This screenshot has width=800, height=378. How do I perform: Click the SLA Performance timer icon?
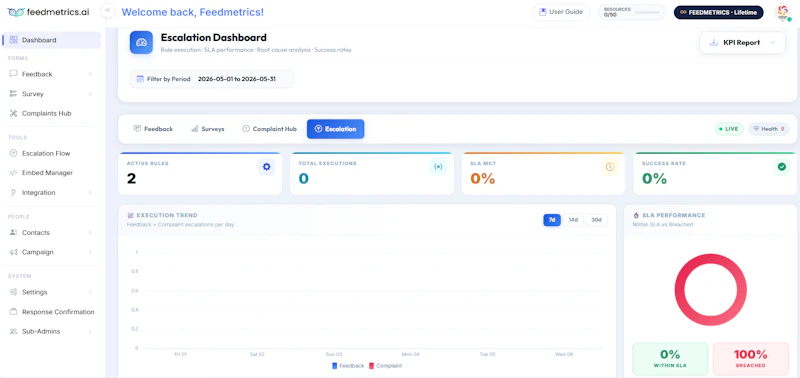click(636, 215)
